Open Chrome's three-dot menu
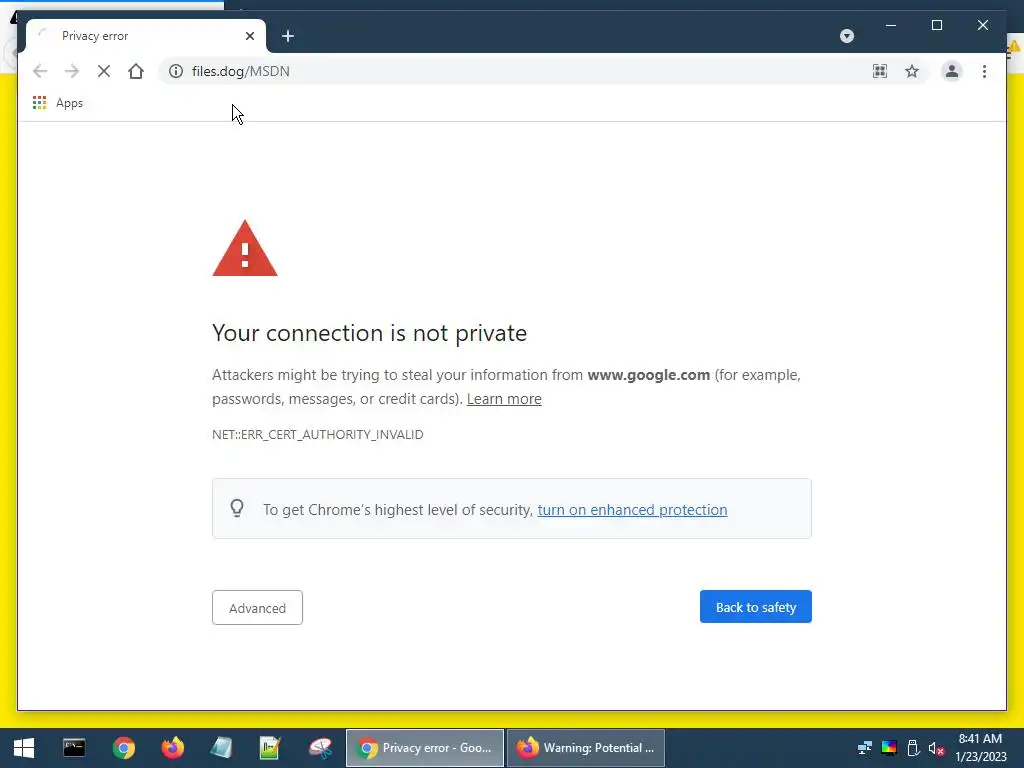This screenshot has width=1024, height=768. pos(984,71)
